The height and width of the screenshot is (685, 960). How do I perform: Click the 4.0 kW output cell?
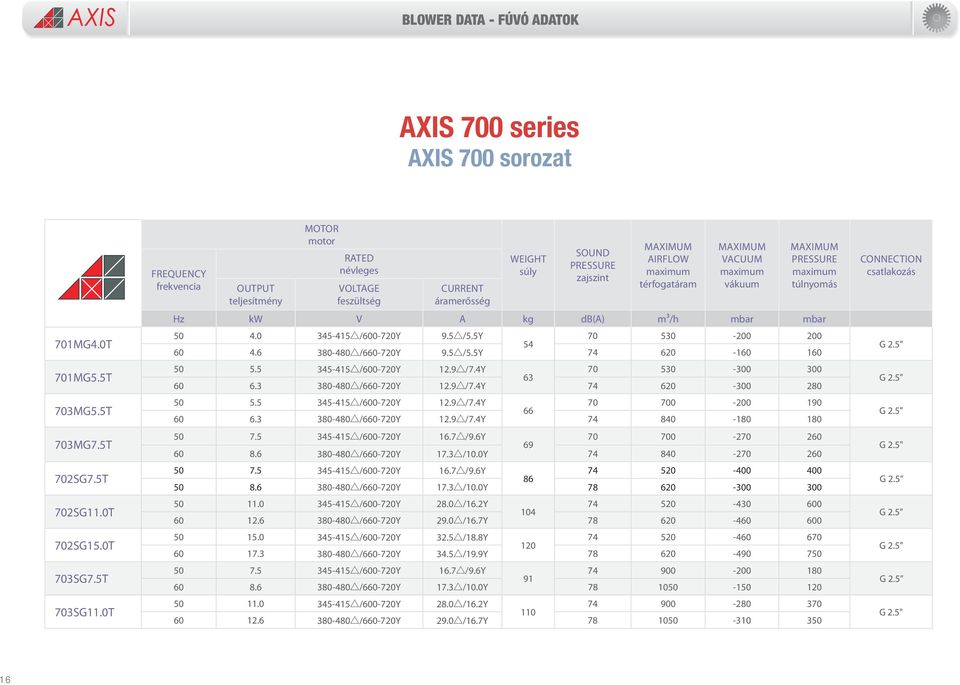coord(255,336)
